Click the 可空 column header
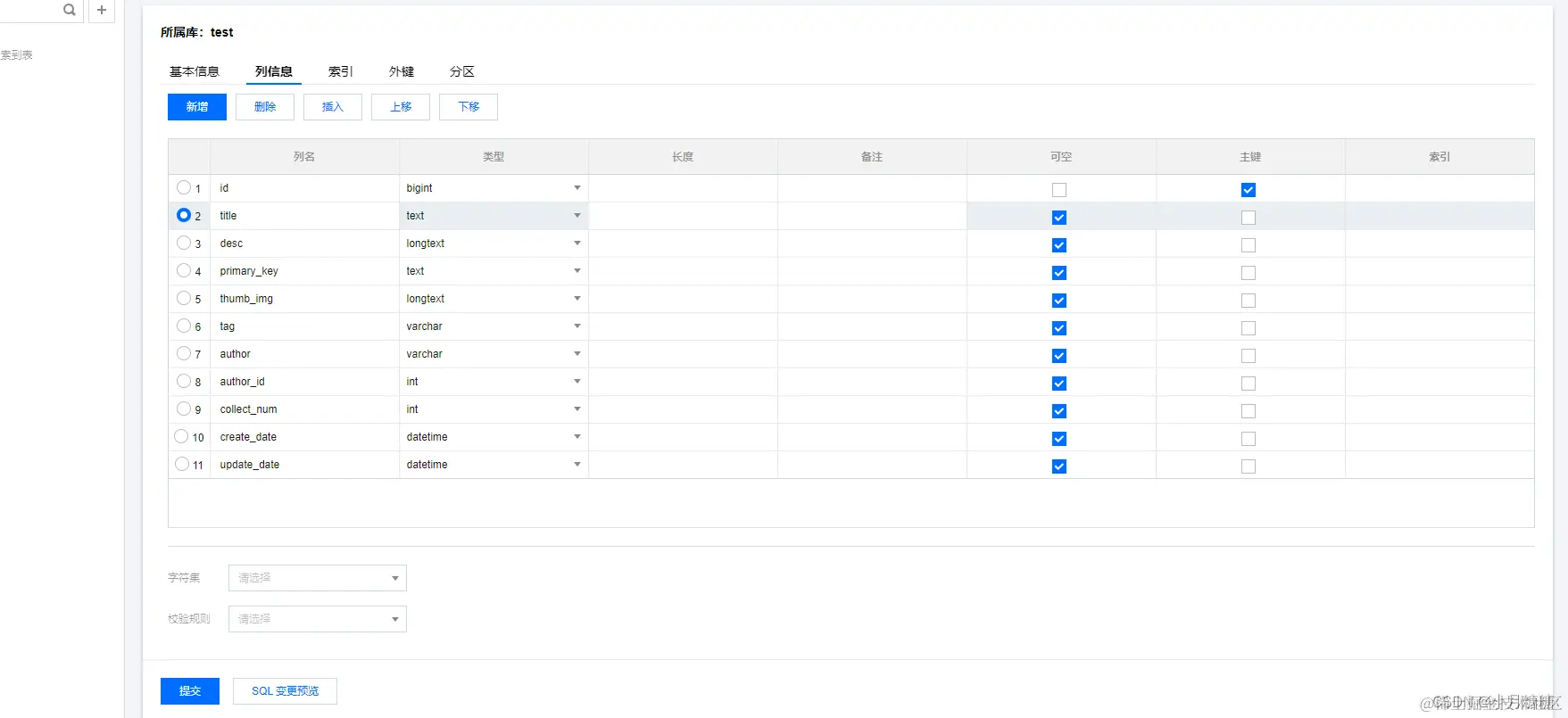 pos(1061,157)
